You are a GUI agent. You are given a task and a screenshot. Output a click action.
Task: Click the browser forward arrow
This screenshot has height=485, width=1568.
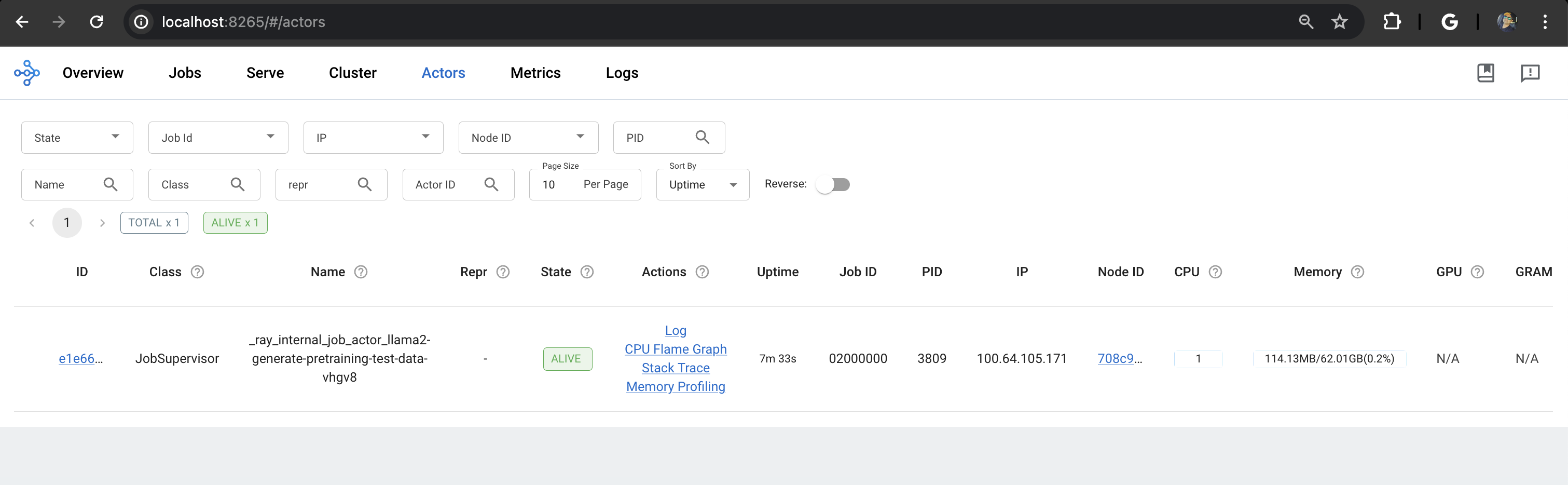(x=59, y=22)
